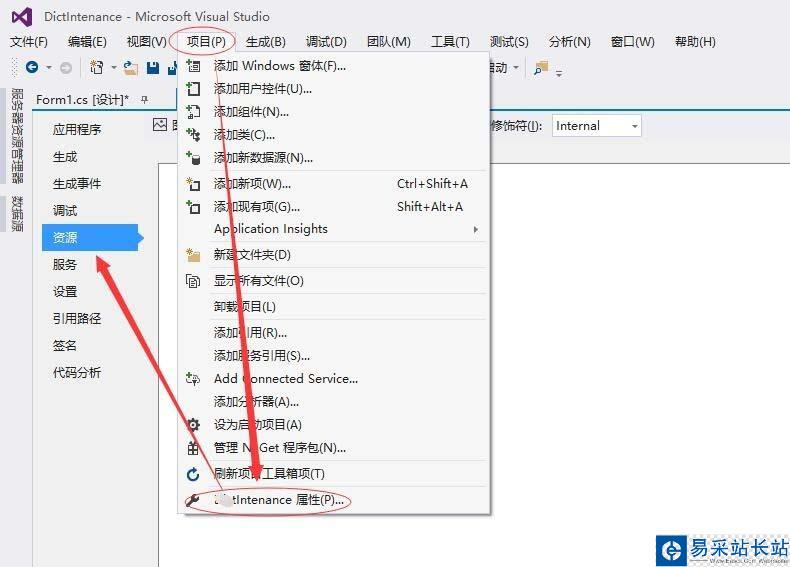Click the greyed Navigate Forward icon
This screenshot has width=790, height=567.
tap(65, 68)
